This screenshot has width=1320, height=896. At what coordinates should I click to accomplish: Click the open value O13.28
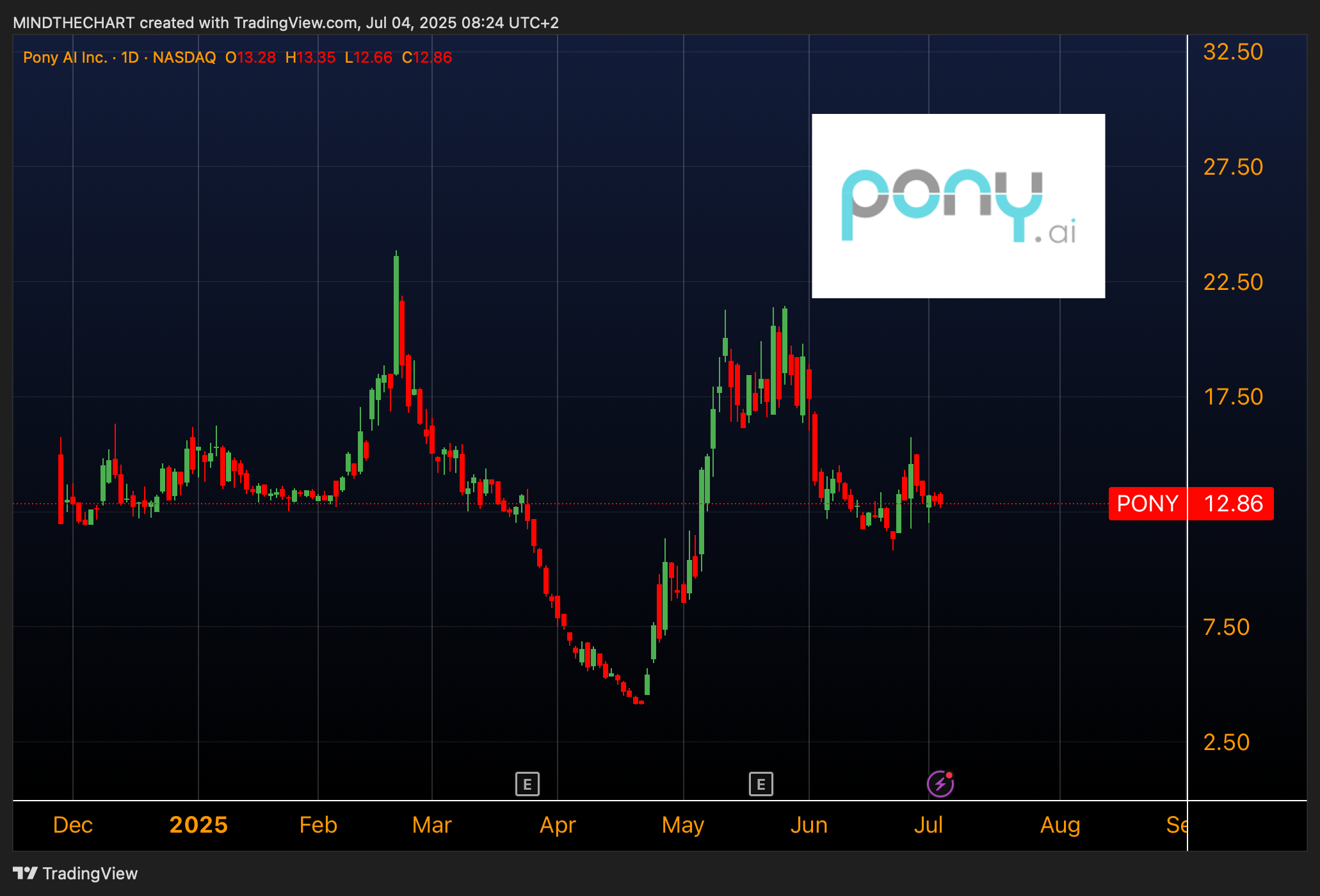(x=250, y=58)
